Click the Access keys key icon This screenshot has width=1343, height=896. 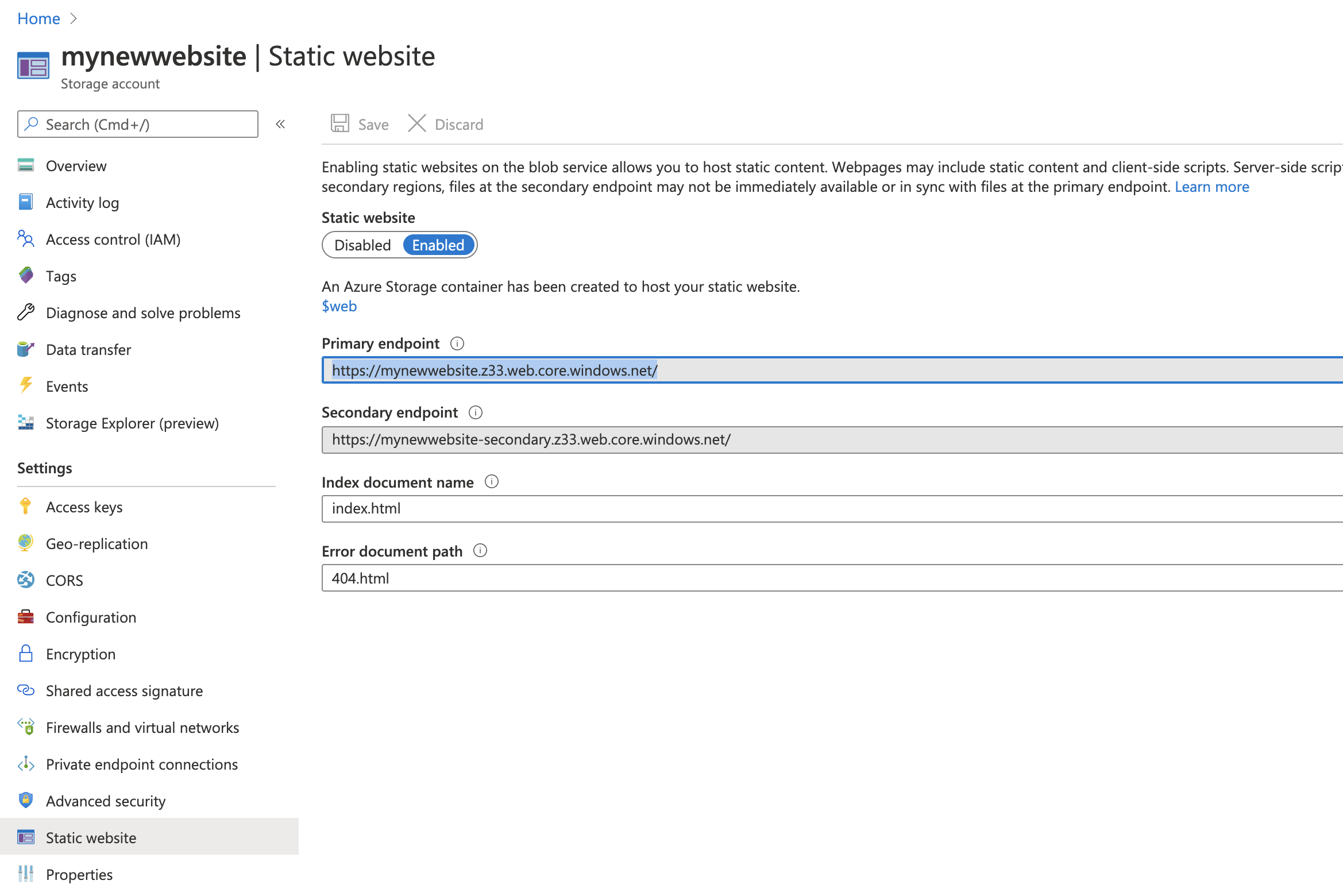pyautogui.click(x=26, y=507)
